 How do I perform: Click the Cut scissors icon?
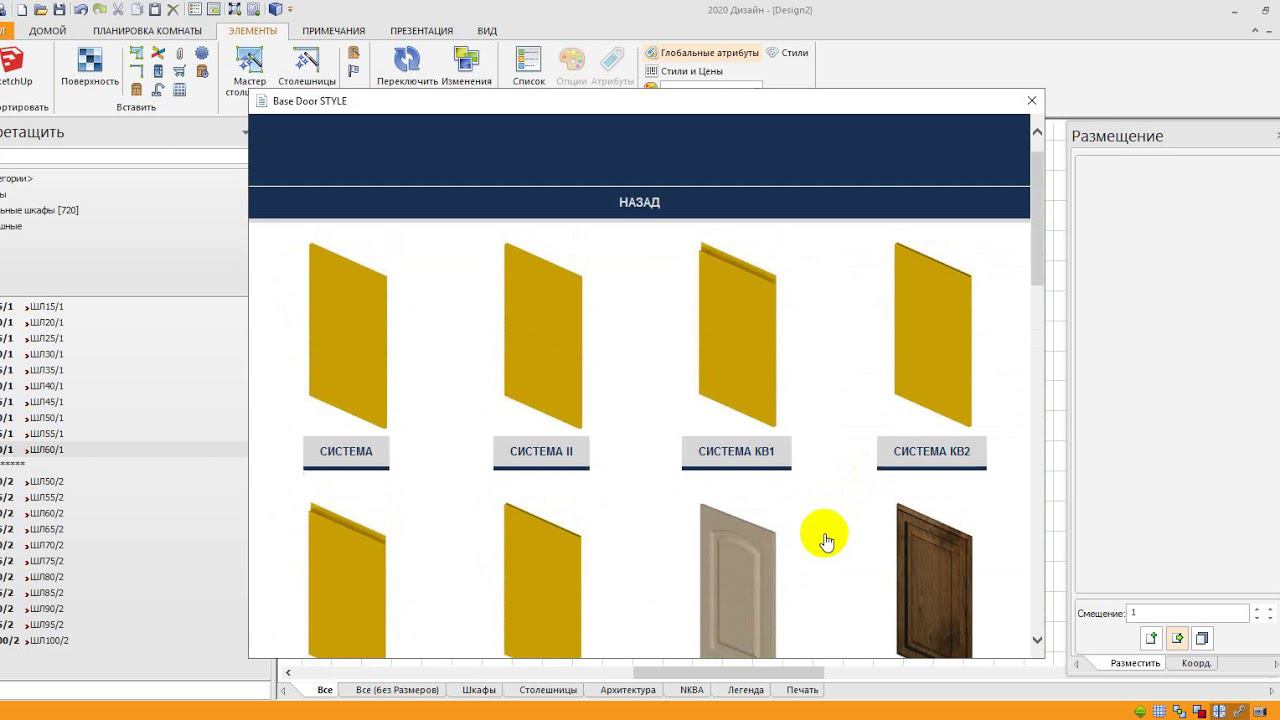coord(118,10)
